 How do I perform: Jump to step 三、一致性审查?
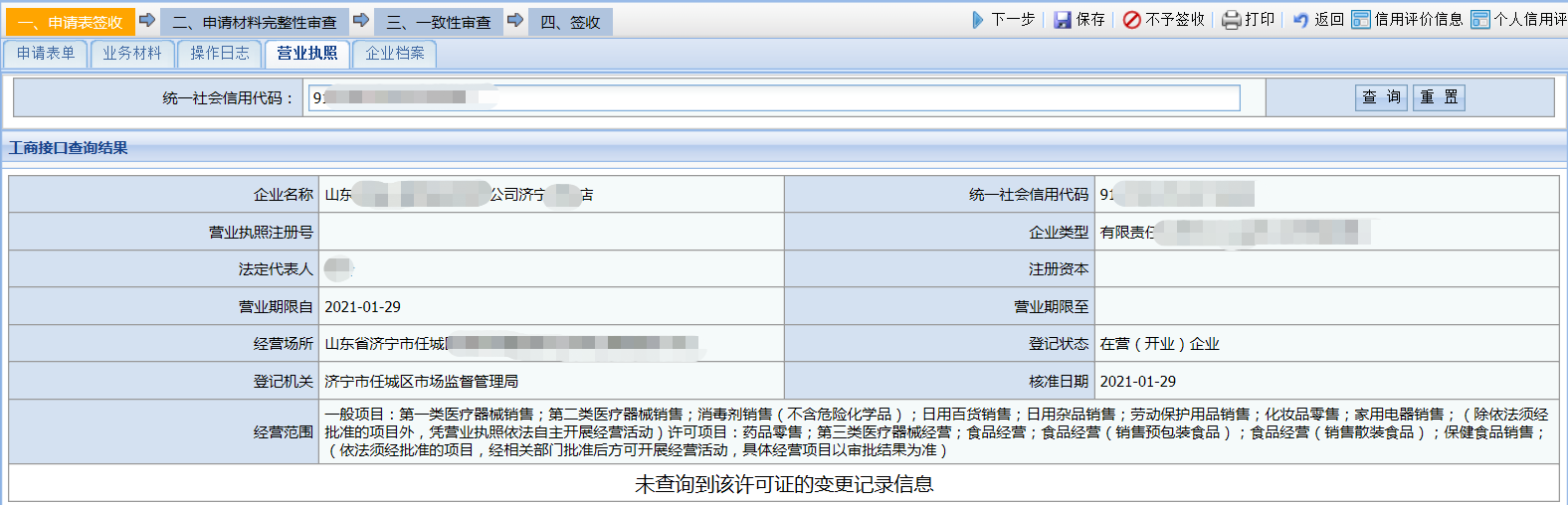[x=438, y=22]
